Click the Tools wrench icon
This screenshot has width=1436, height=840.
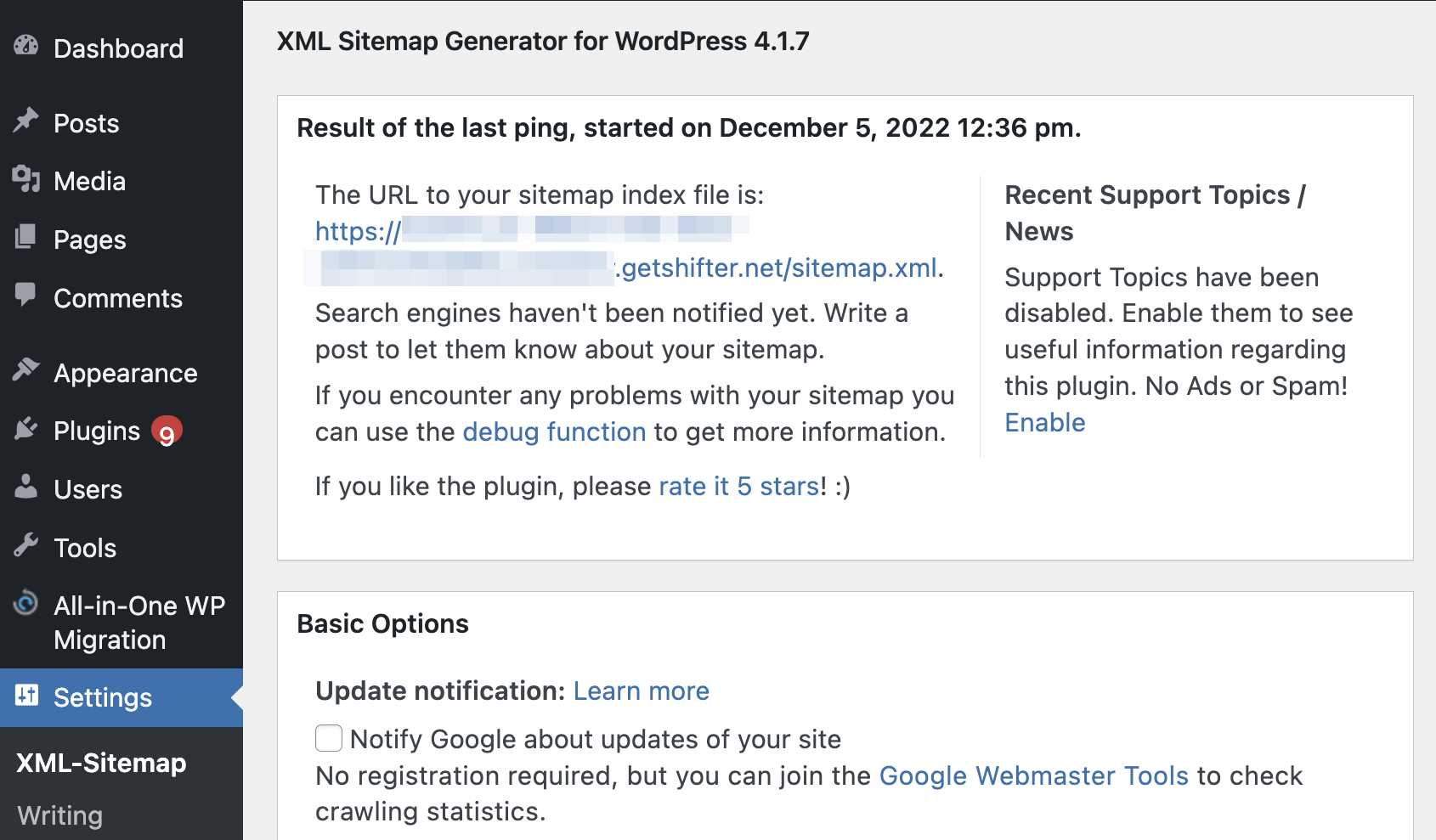26,545
